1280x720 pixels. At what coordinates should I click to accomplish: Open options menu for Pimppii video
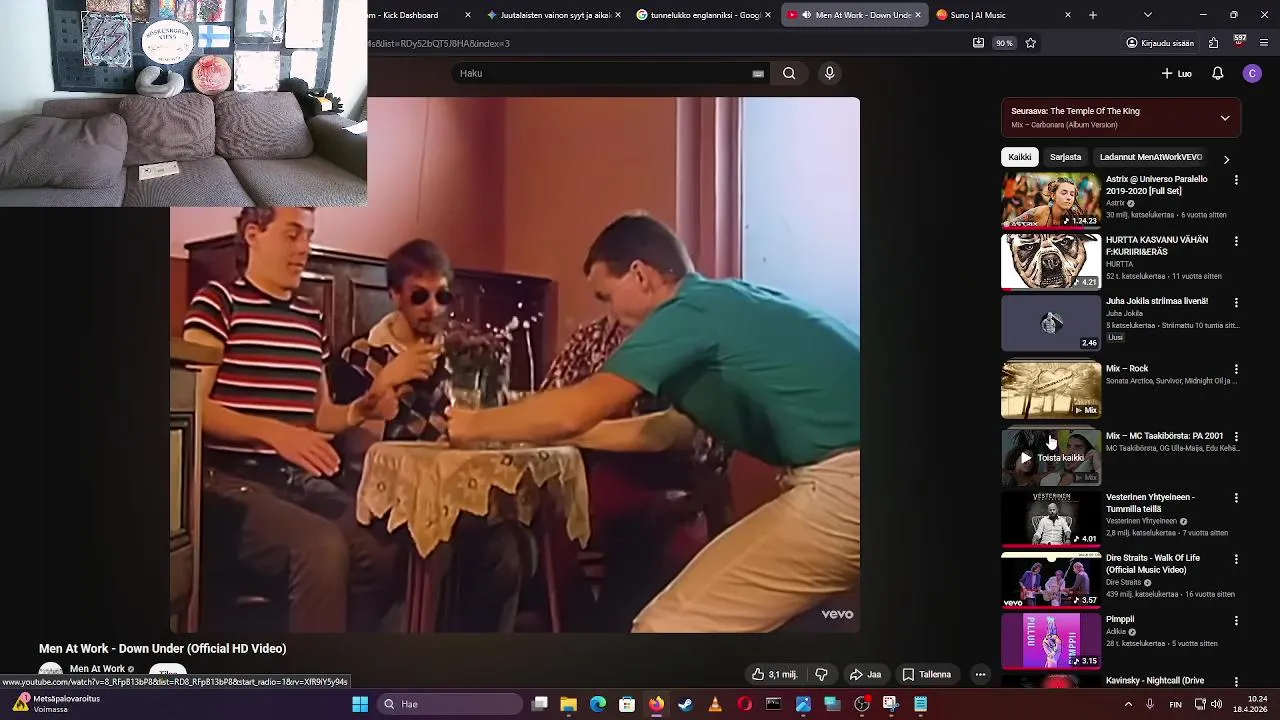[1236, 620]
